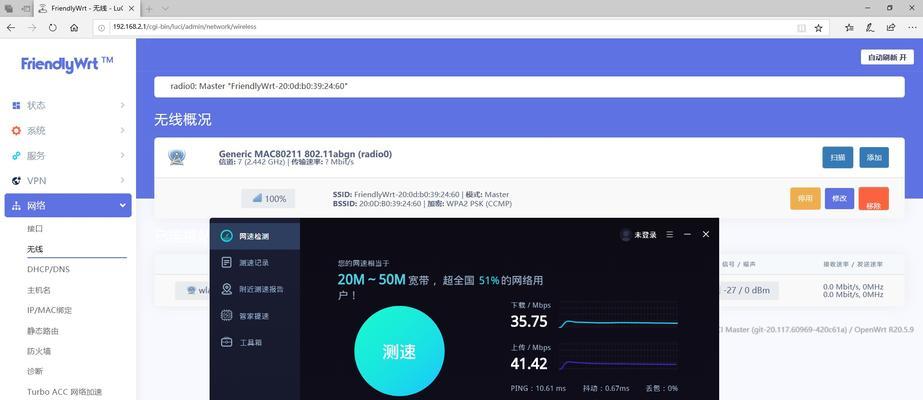Open the 接口 submenu item
Viewport: 923px width, 400px height.
[x=35, y=228]
